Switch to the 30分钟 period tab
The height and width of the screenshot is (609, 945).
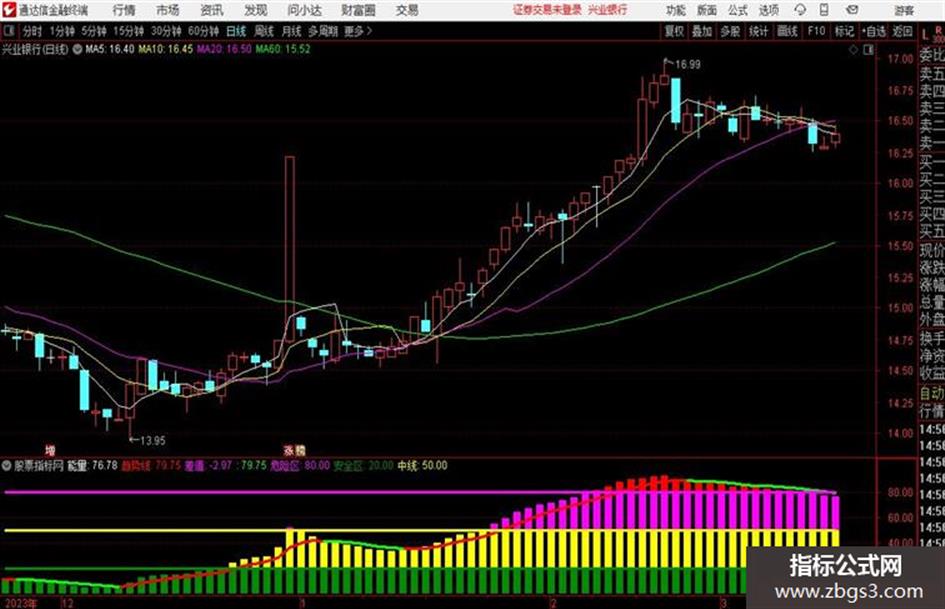166,31
